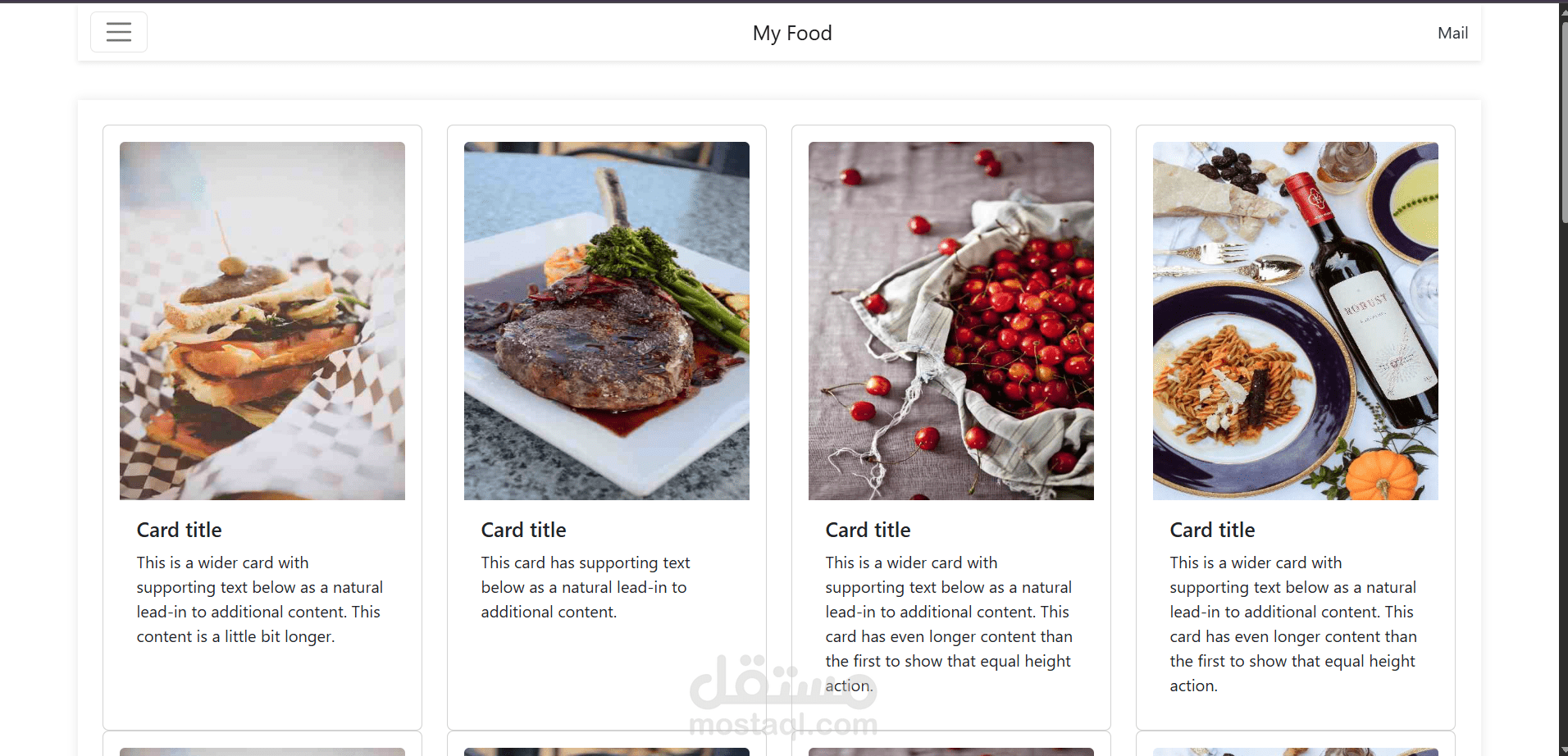Select the steak with broccoli photo

[607, 321]
